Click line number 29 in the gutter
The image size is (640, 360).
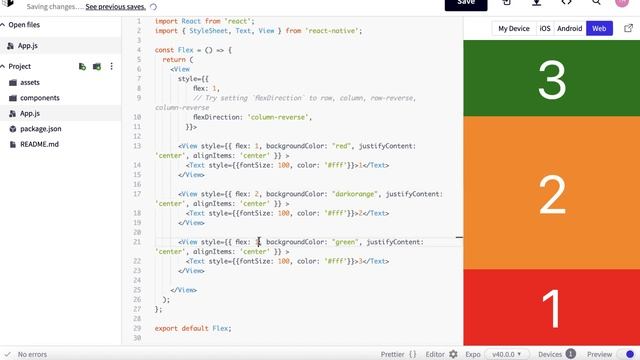coord(137,328)
